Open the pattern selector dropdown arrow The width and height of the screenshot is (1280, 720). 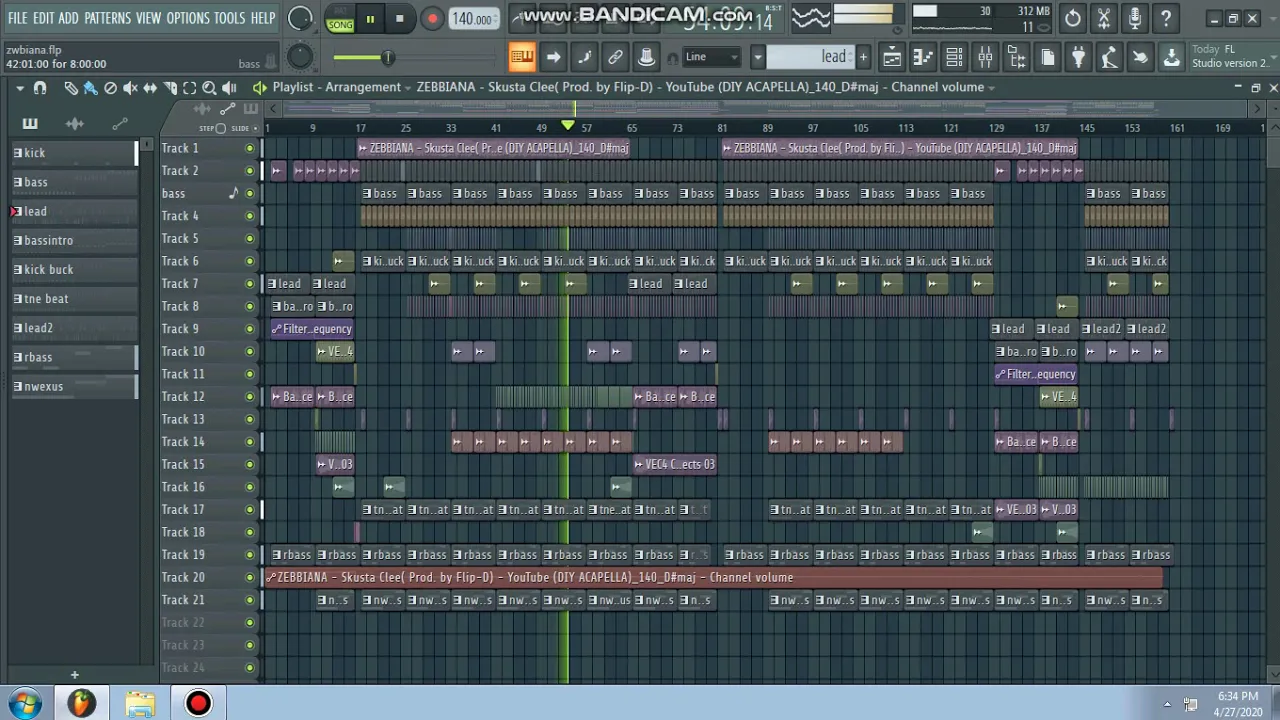pos(758,57)
